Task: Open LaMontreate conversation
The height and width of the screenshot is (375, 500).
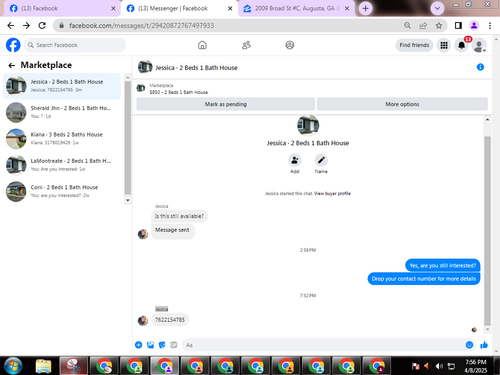Action: (62, 165)
